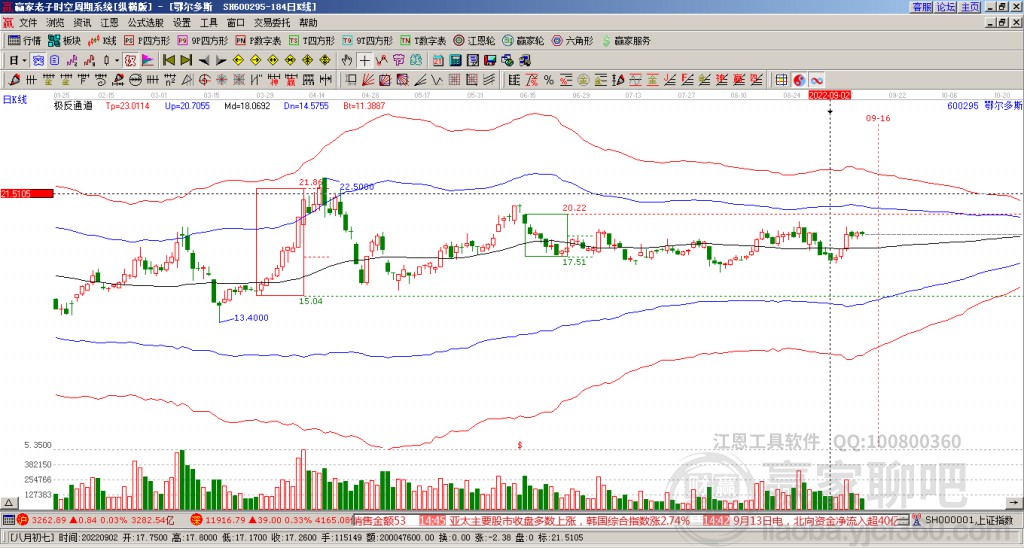Click the 极反通道 indicator label

[73, 106]
